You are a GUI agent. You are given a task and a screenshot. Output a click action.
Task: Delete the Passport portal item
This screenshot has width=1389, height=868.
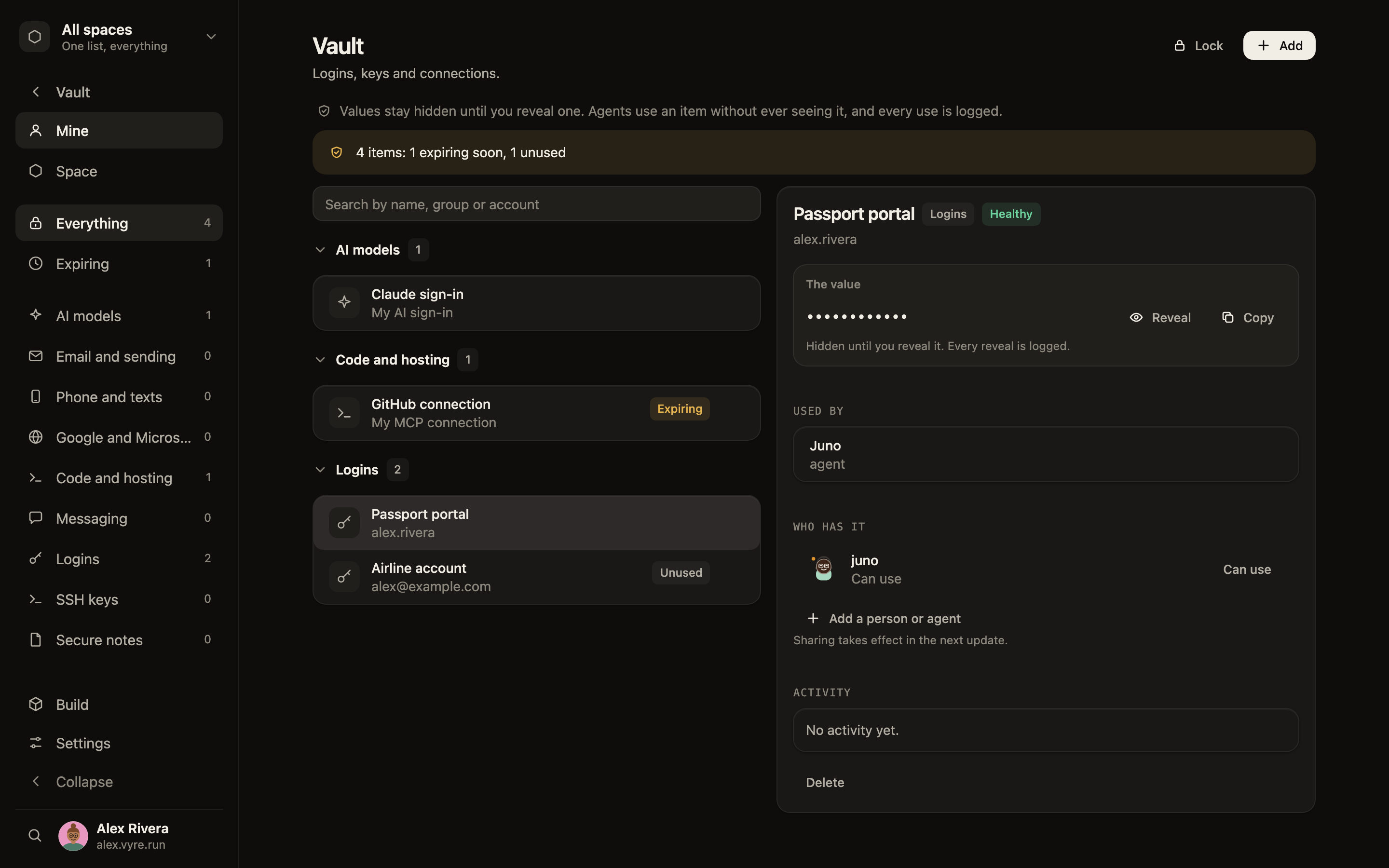tap(825, 783)
